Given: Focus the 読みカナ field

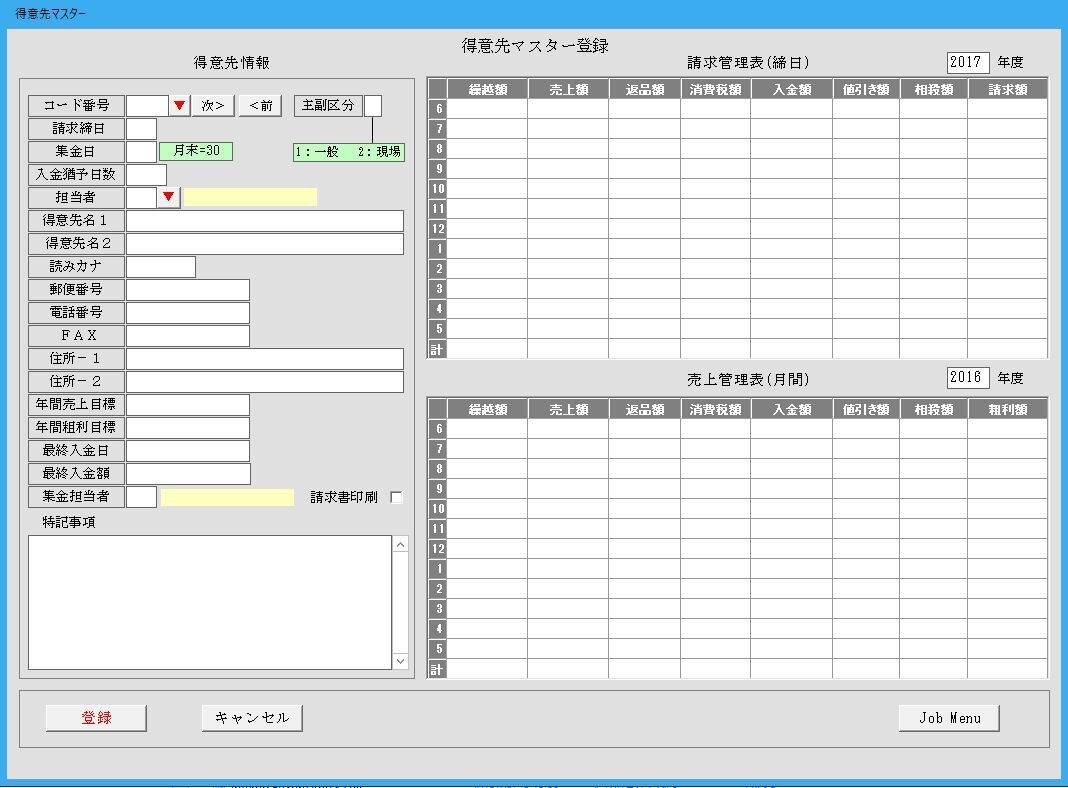Looking at the screenshot, I should pos(161,267).
